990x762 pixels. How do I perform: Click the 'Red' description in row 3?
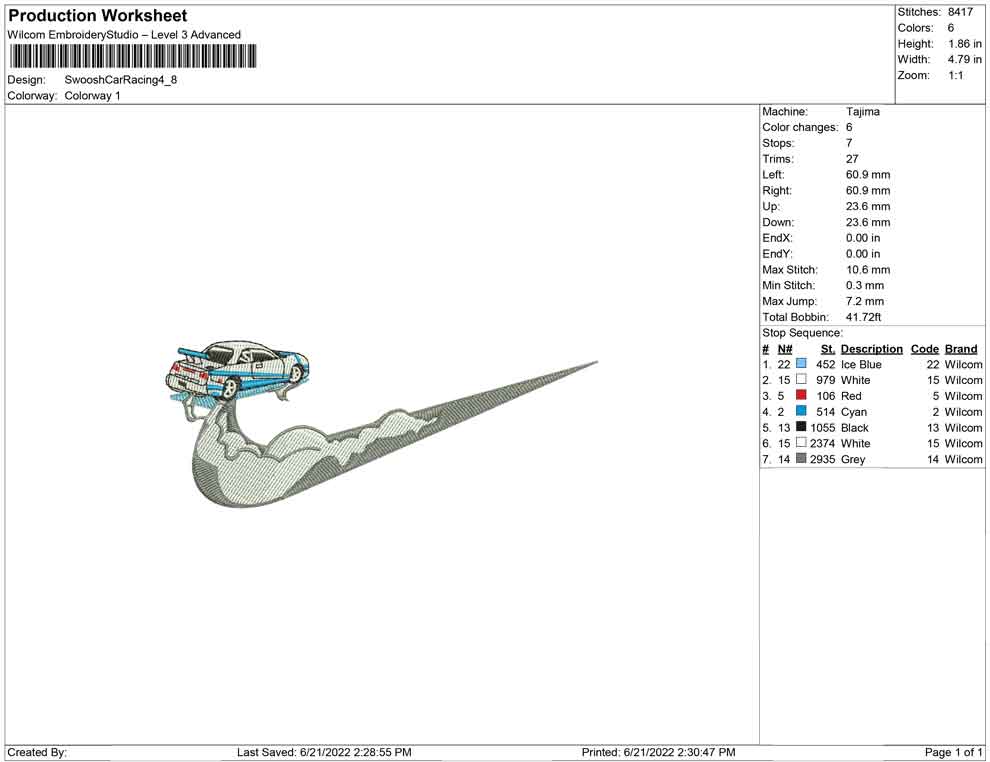tap(851, 396)
